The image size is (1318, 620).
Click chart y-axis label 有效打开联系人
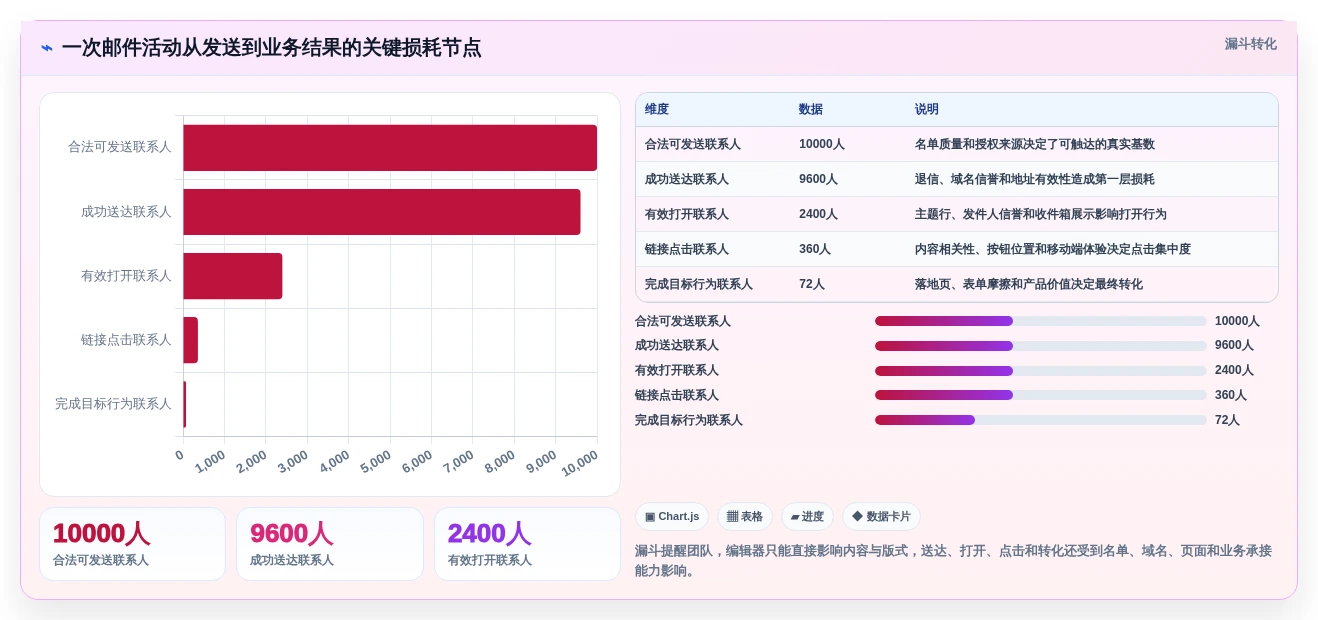126,276
